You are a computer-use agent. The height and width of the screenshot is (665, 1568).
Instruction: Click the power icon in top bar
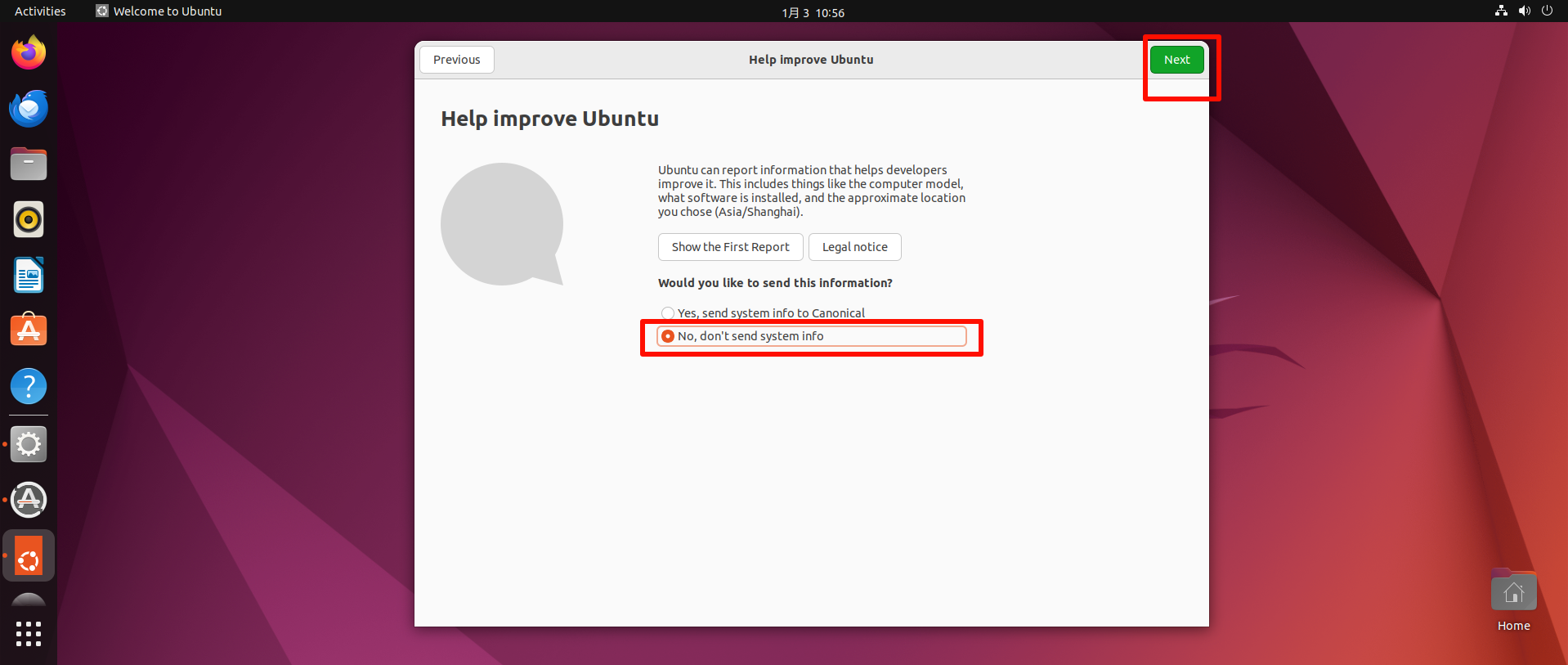coord(1547,11)
